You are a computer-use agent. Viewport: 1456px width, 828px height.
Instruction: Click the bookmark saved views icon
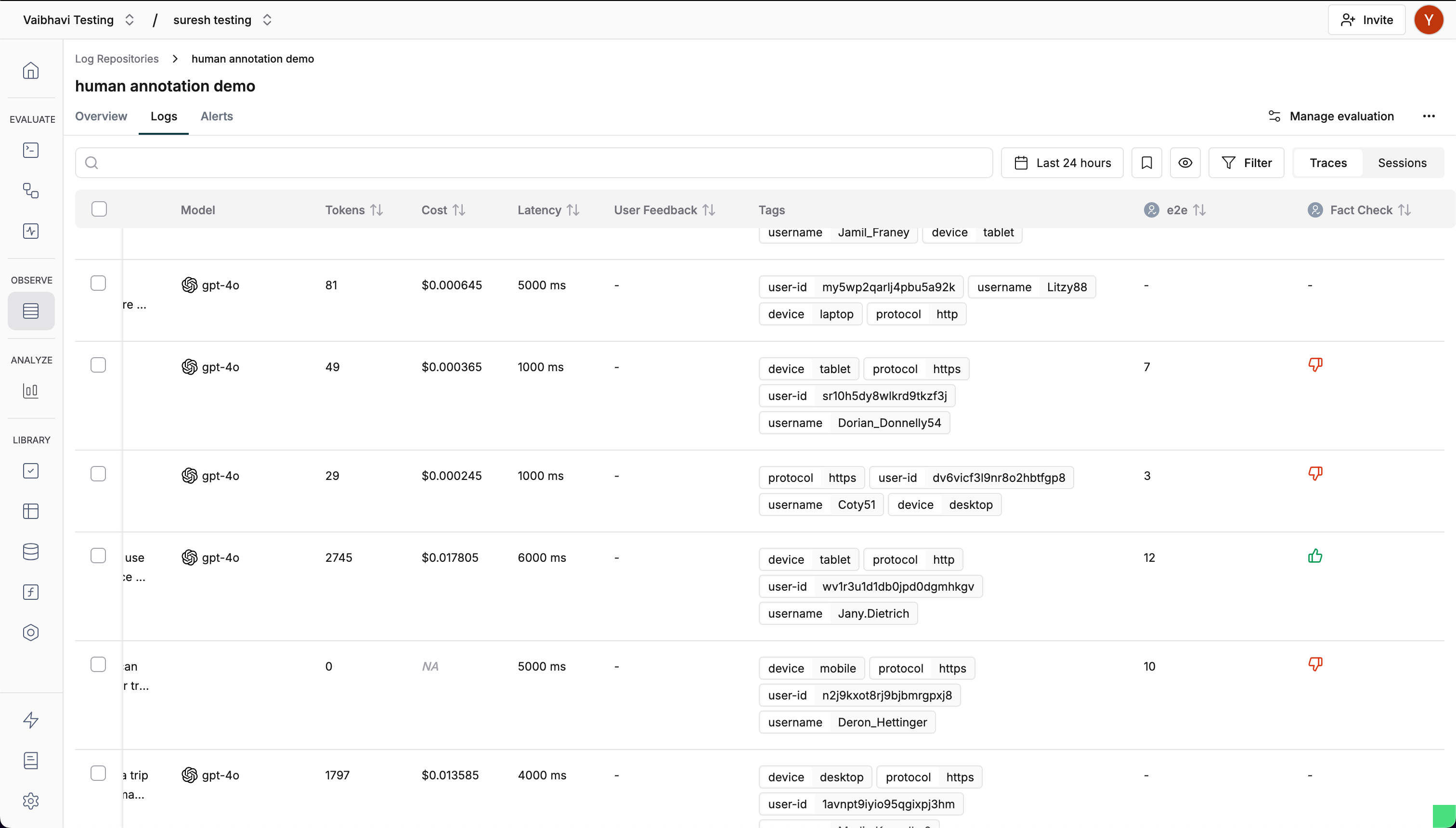click(1146, 163)
